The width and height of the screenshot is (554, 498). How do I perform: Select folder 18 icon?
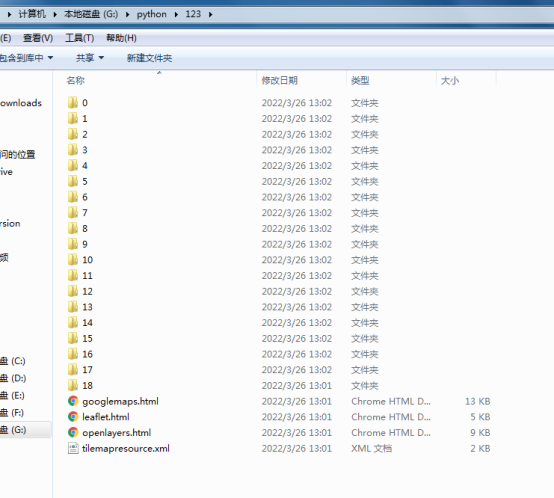tap(73, 385)
